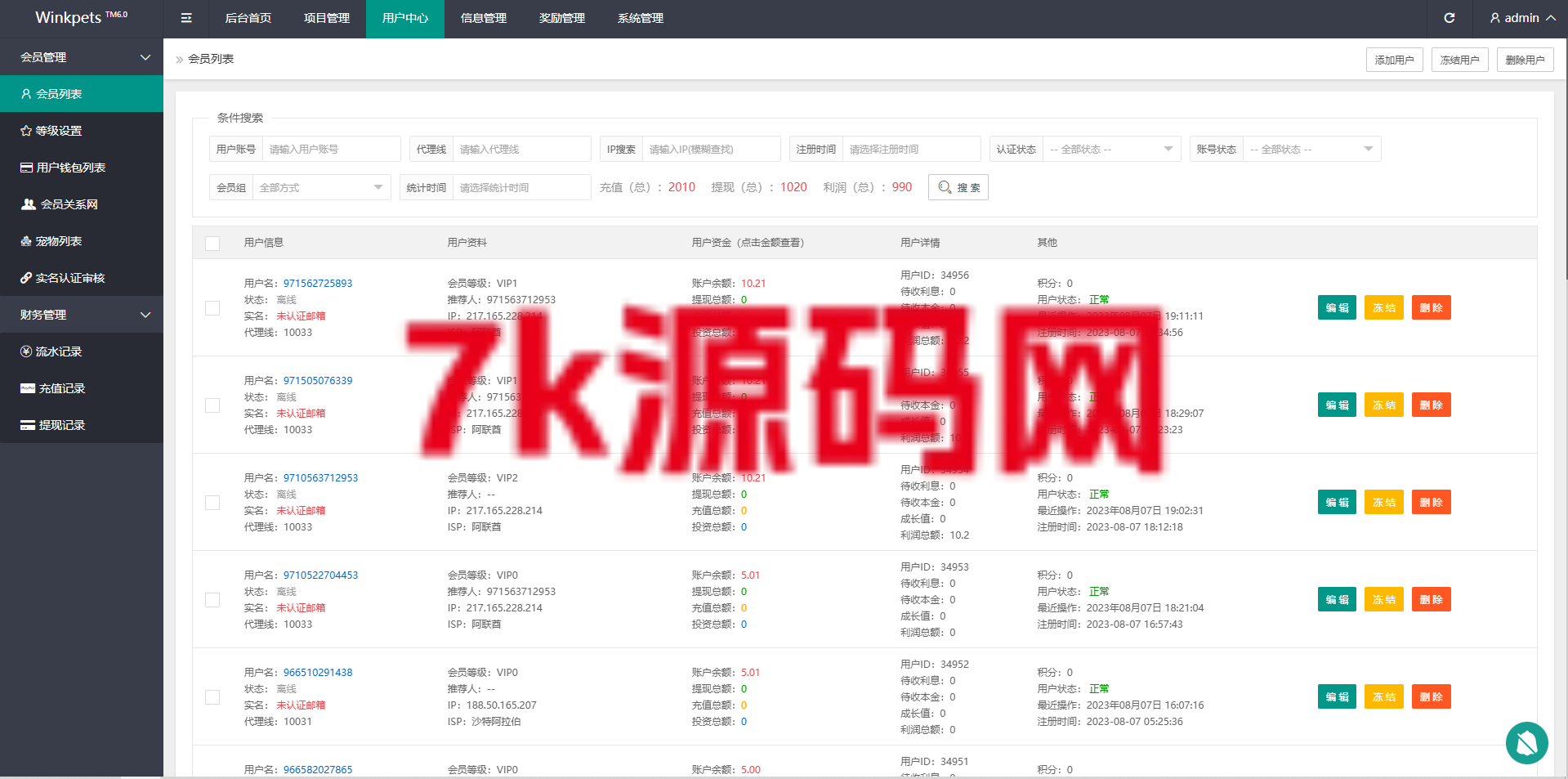Viewport: 1568px width, 779px height.
Task: Open 会员关系网 in sidebar
Action: click(82, 204)
